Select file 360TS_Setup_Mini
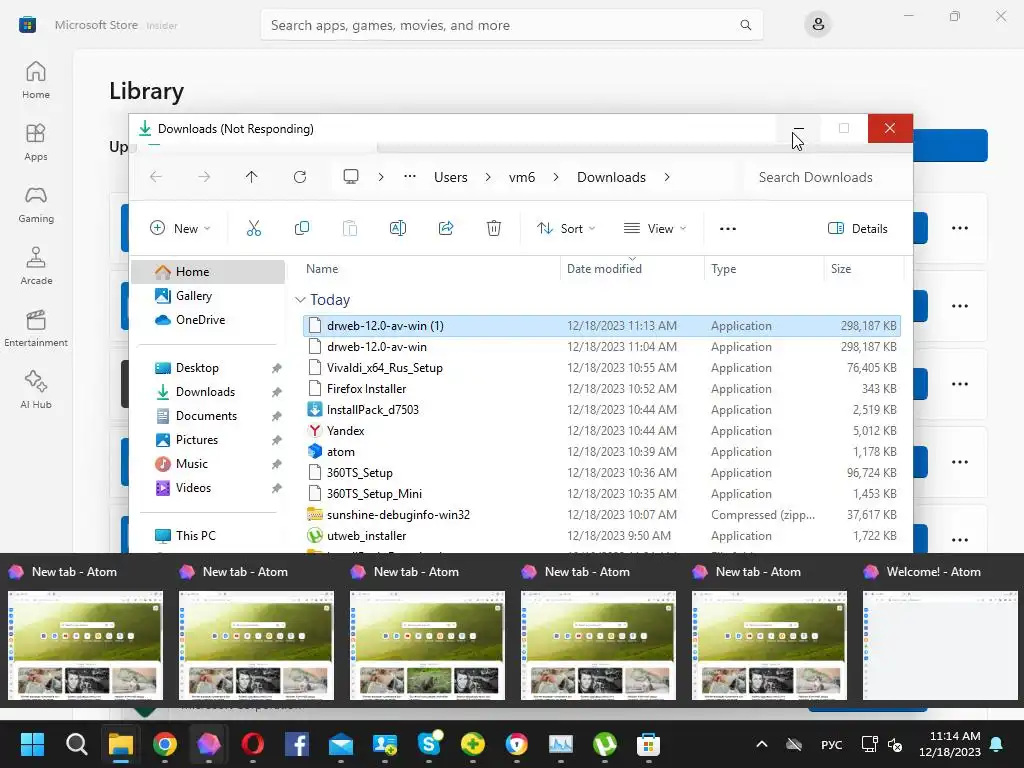The height and width of the screenshot is (768, 1024). click(x=601, y=494)
